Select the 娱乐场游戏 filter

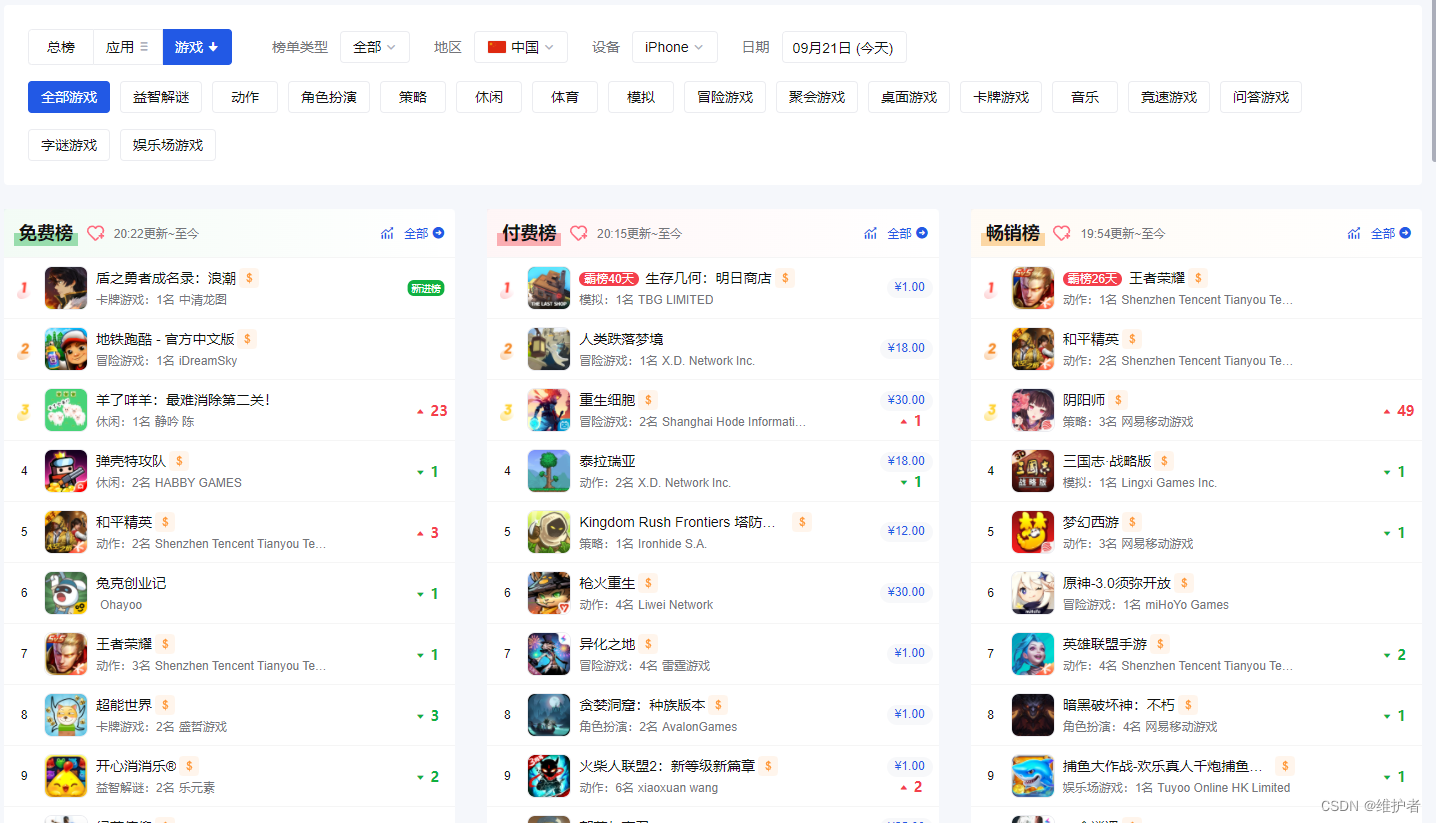point(168,145)
